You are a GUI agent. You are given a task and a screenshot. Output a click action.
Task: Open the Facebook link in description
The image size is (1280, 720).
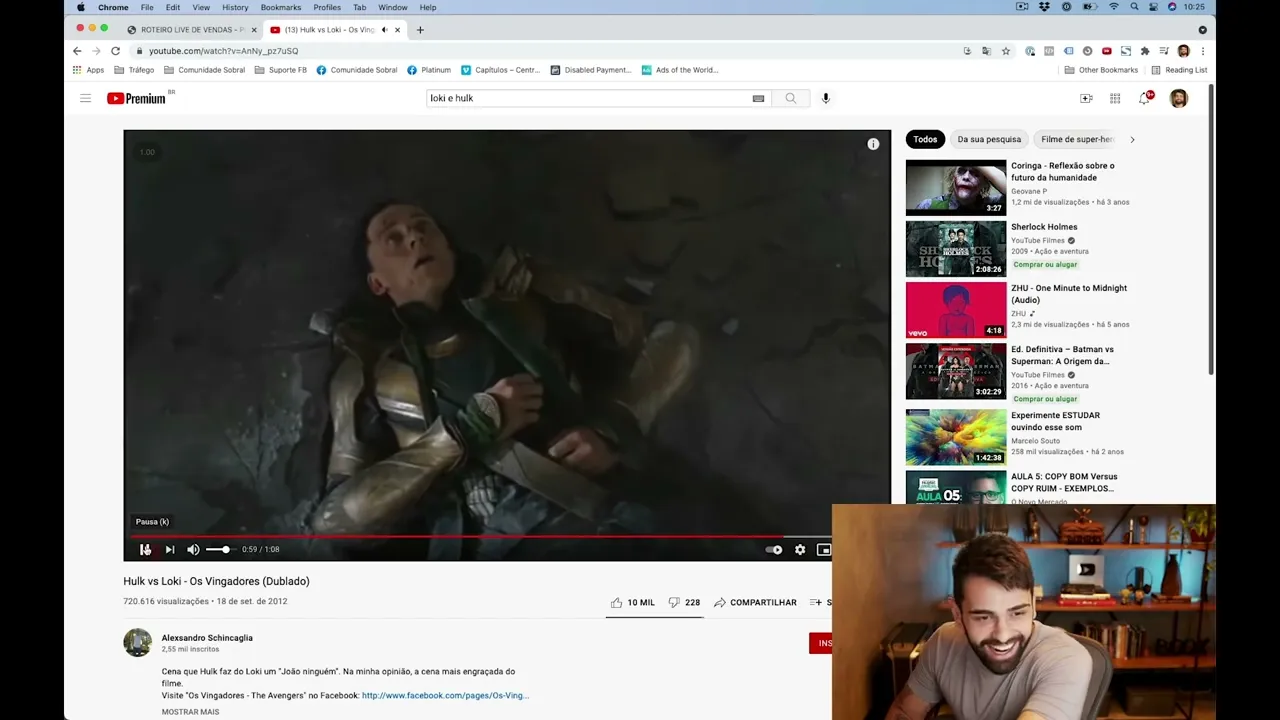click(445, 695)
